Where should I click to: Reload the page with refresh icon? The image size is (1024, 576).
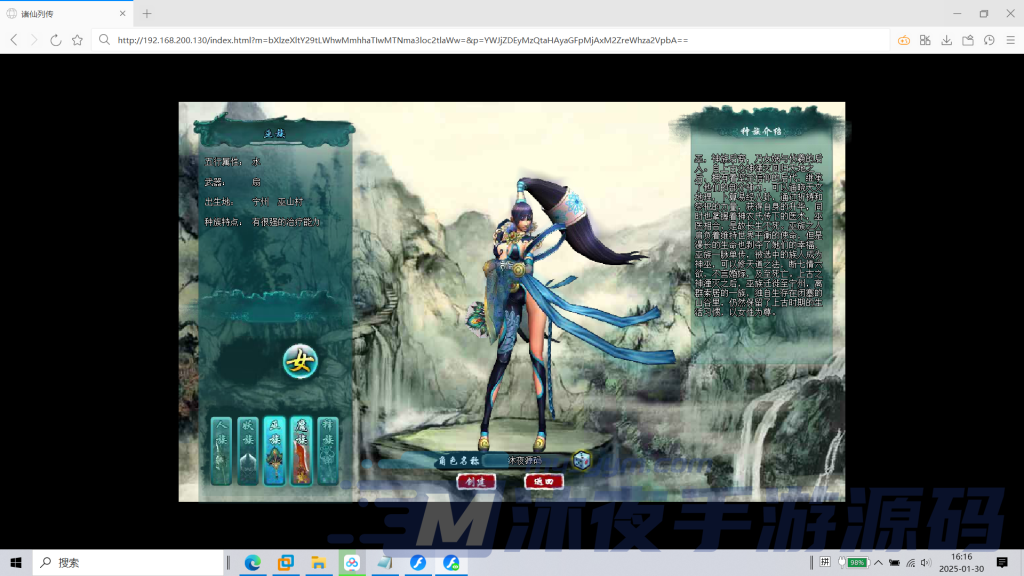click(x=55, y=40)
